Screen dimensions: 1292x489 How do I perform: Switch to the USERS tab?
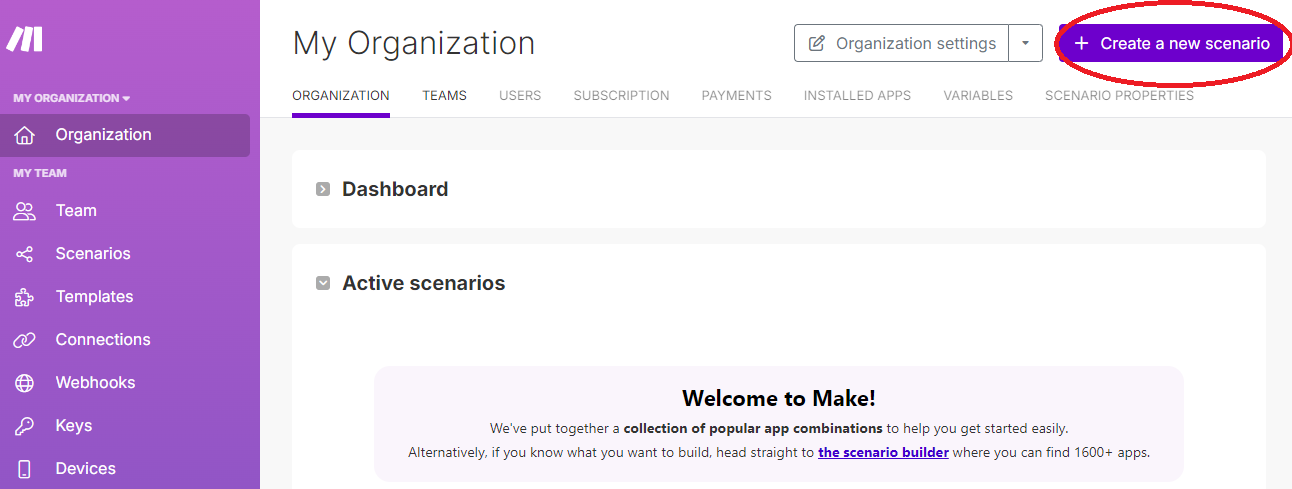[x=520, y=96]
